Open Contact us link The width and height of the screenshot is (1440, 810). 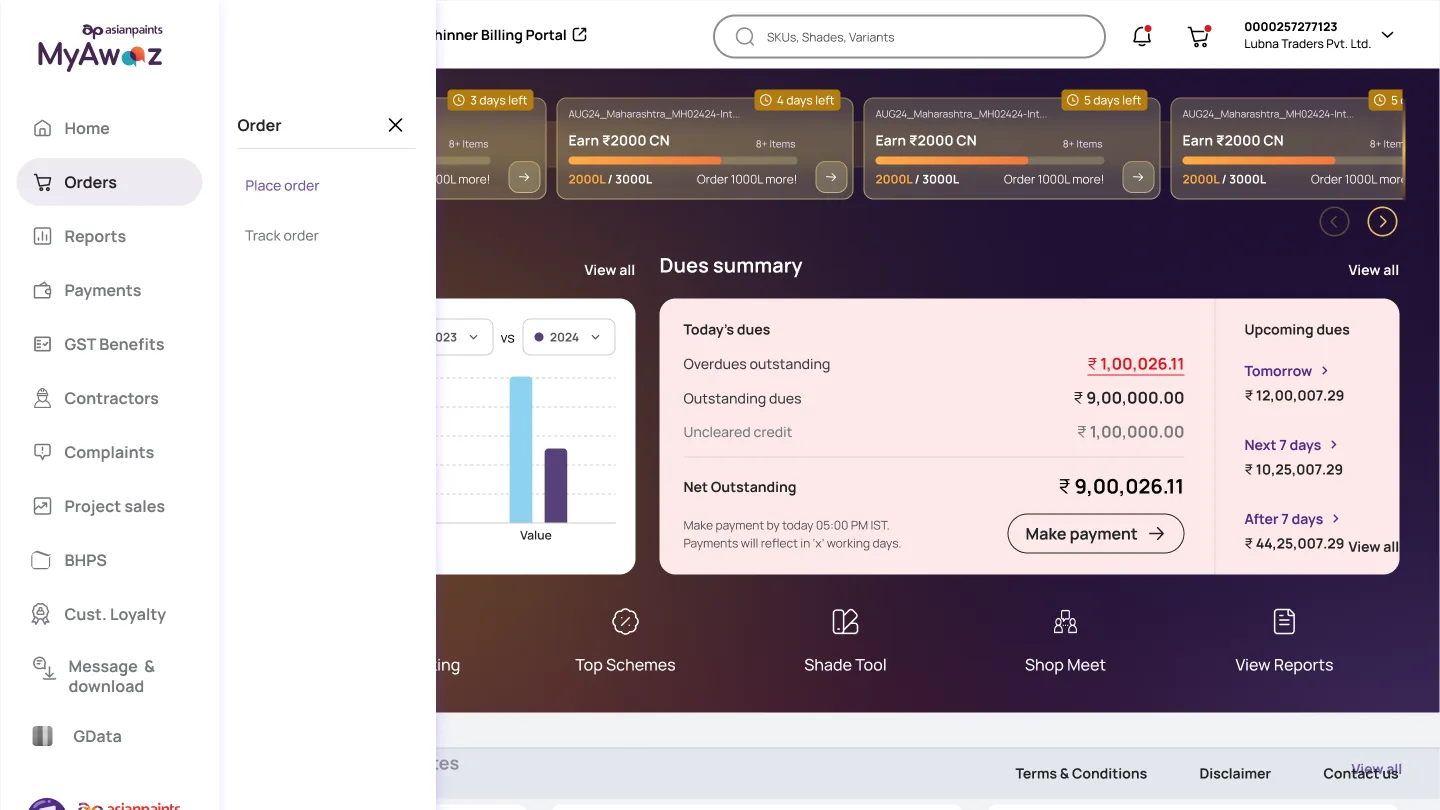coord(1361,773)
